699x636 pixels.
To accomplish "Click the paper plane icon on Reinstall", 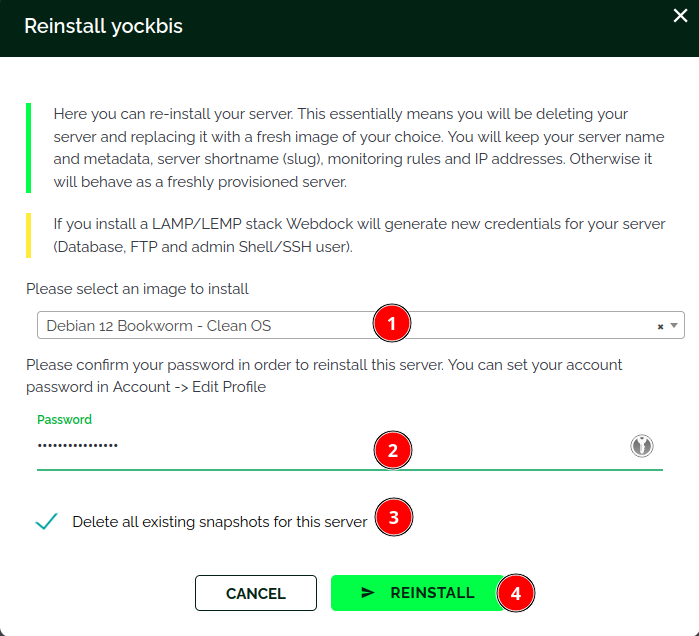I will coord(368,593).
